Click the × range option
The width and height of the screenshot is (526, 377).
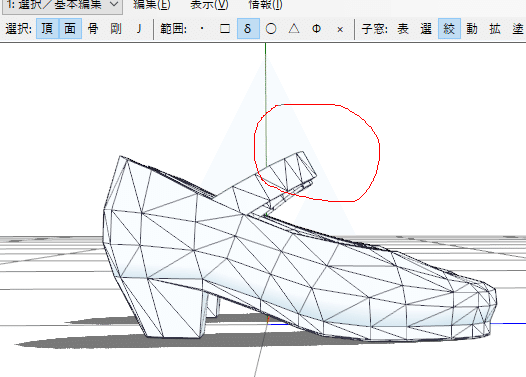tap(340, 29)
